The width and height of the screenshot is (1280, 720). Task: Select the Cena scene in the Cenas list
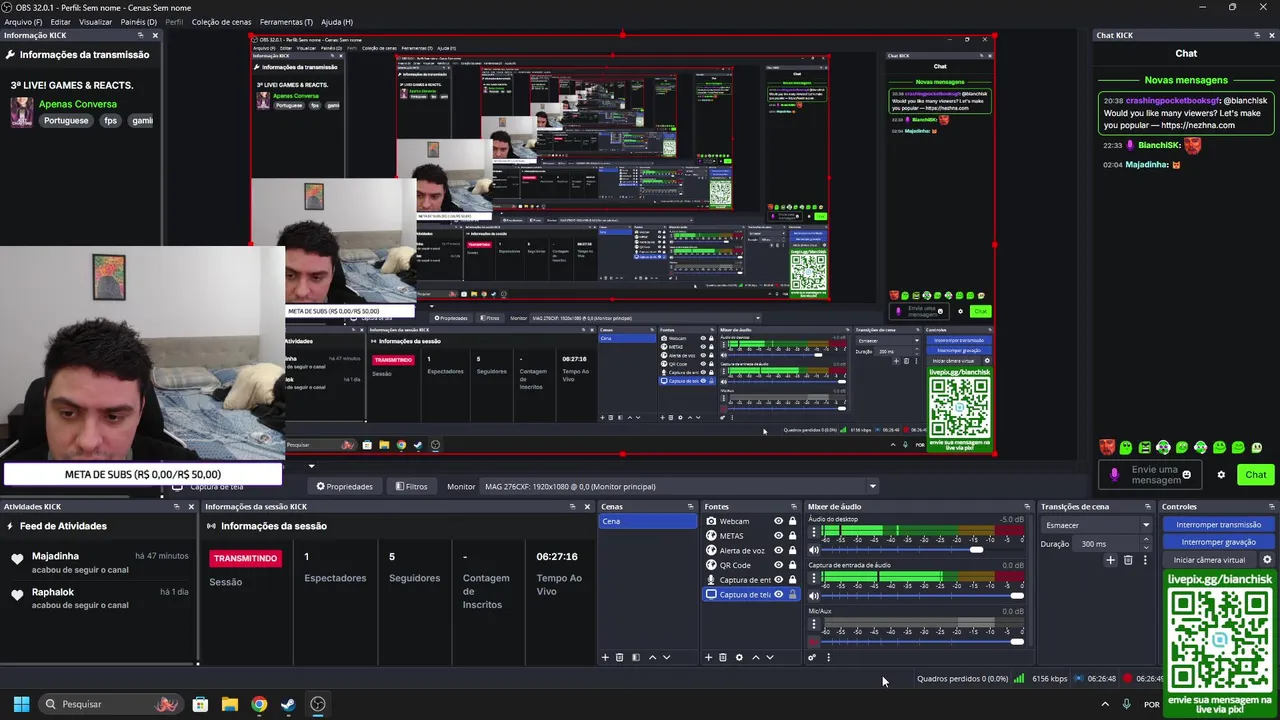coord(647,521)
